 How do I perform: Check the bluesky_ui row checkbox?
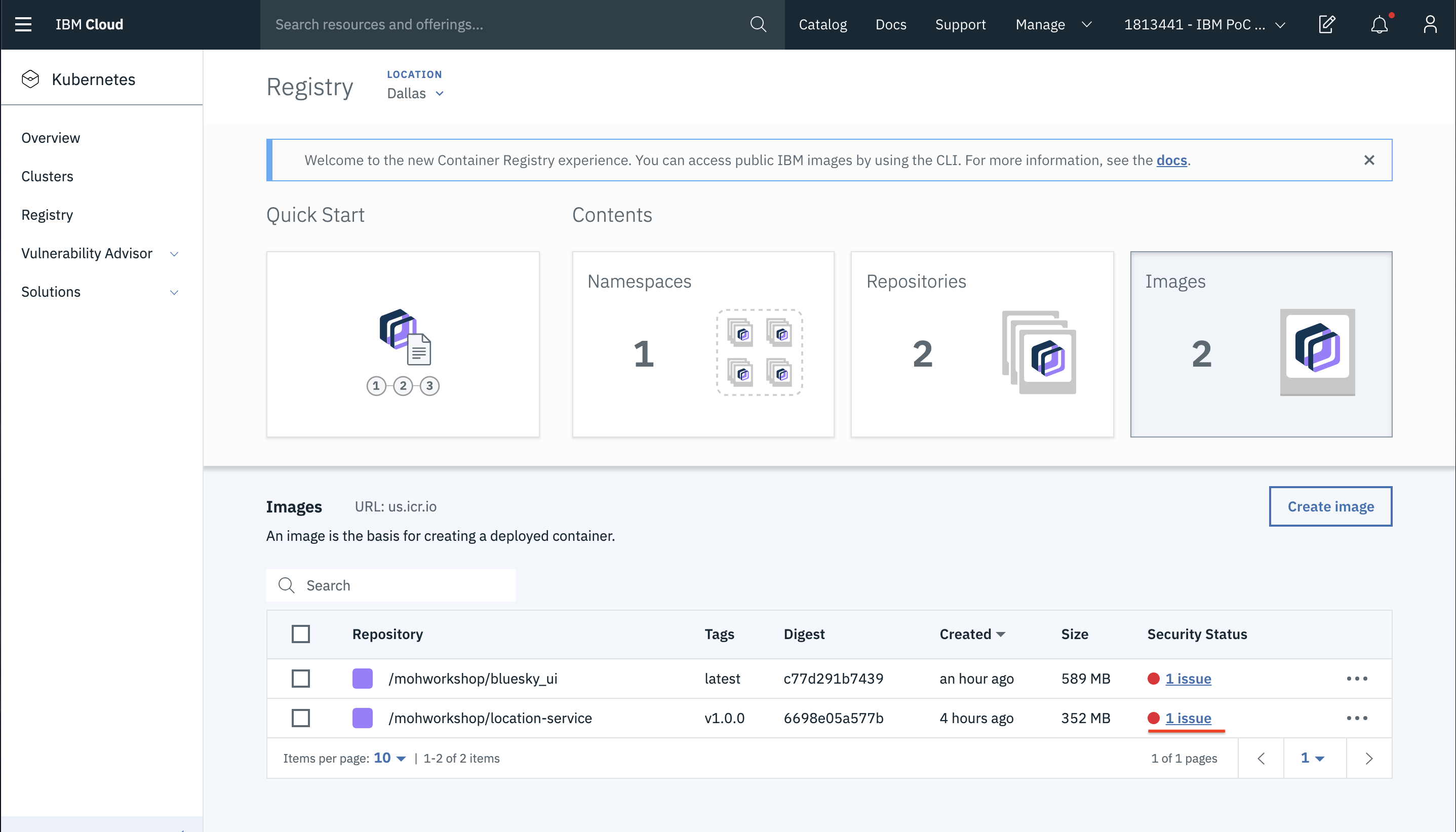301,678
